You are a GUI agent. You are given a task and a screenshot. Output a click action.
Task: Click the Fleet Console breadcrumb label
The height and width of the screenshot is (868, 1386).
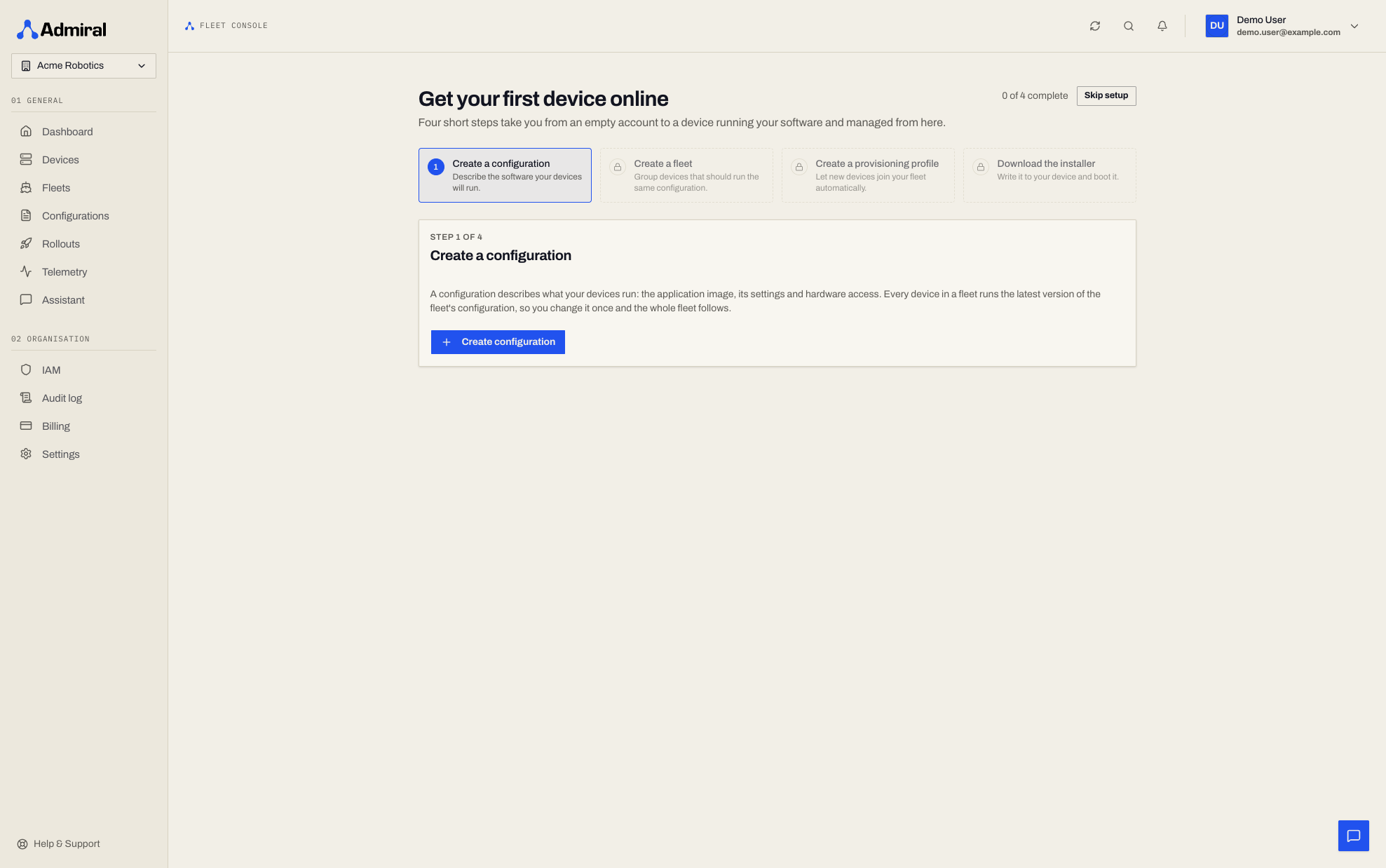(x=233, y=26)
